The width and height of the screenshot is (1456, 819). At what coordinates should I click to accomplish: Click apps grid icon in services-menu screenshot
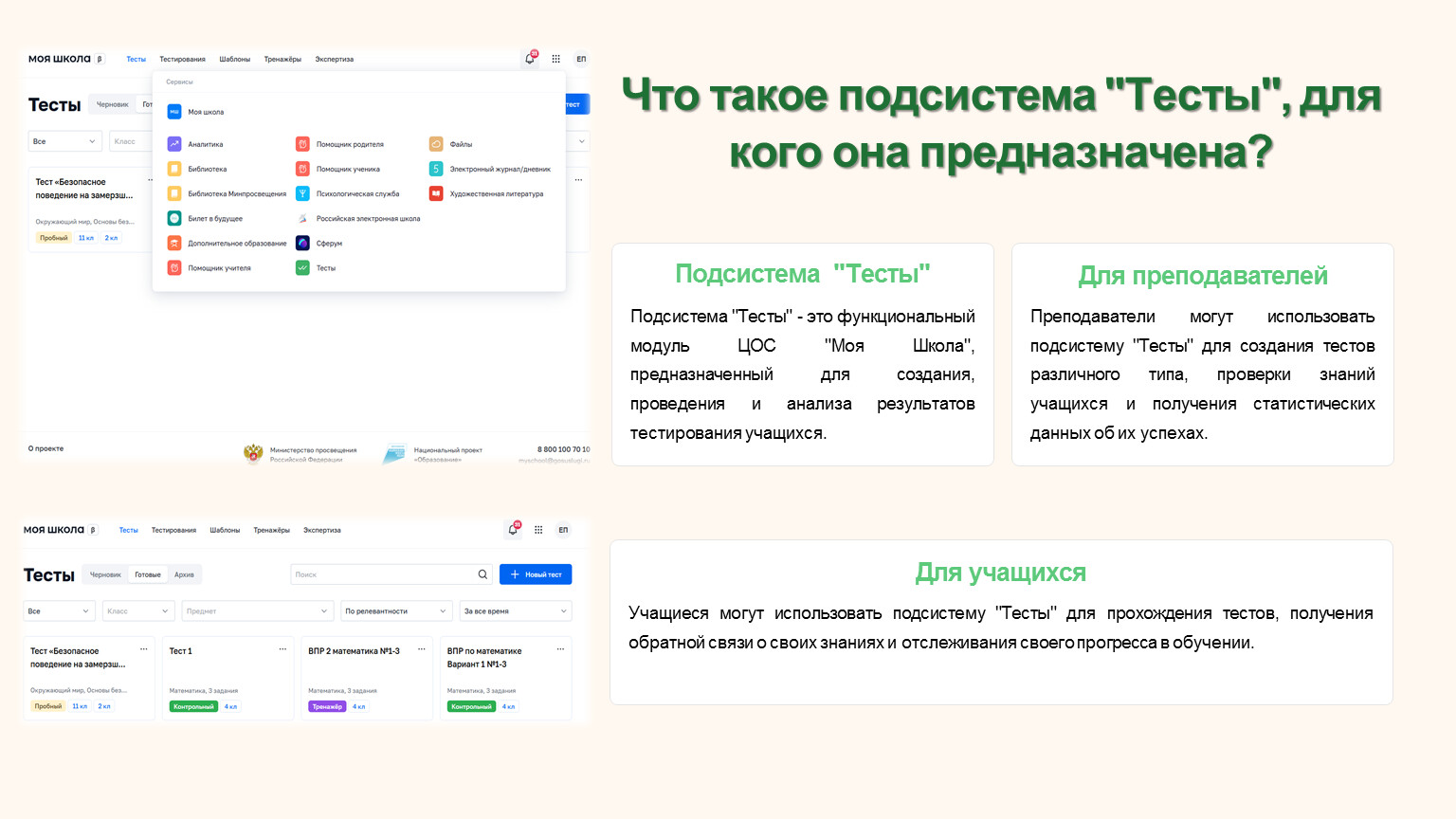555,59
